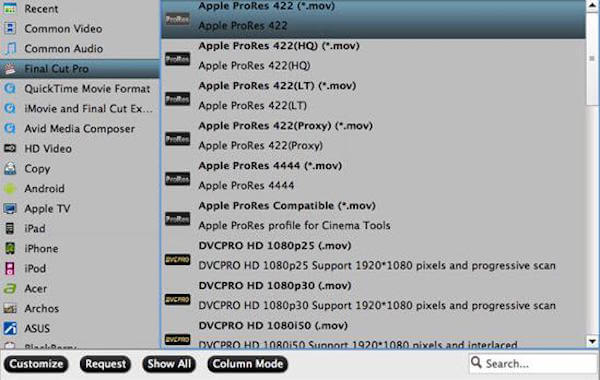Click the DVCPRO icon beside 1080p25 preset
600x380 pixels.
[x=178, y=259]
